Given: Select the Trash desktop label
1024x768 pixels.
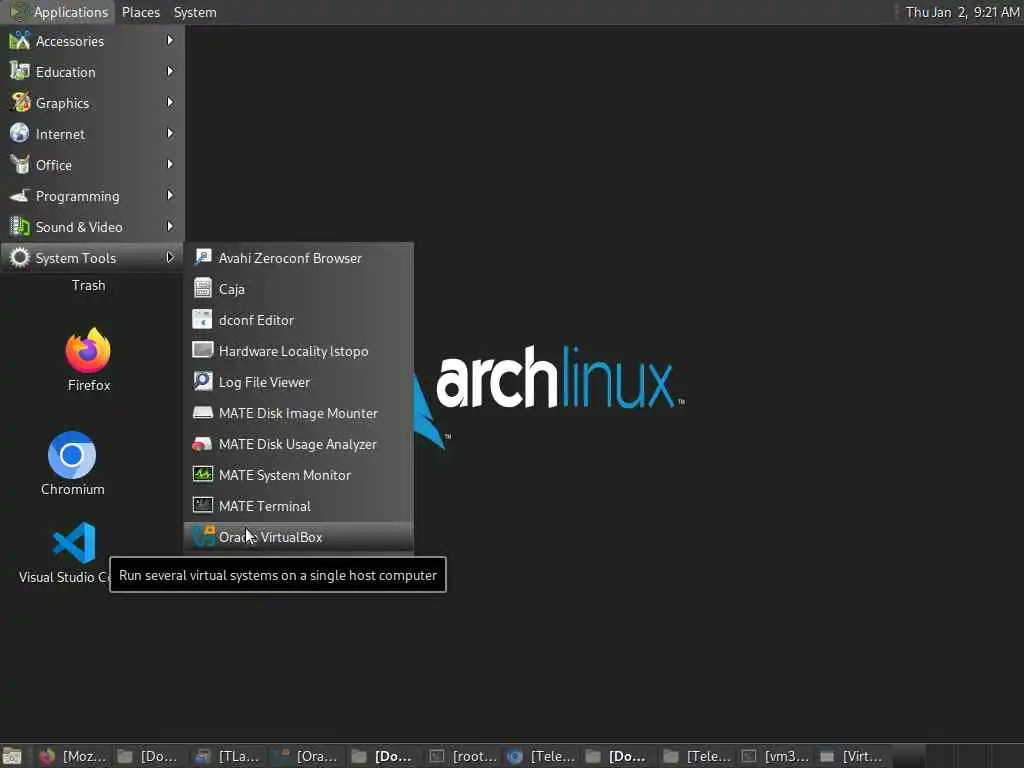Looking at the screenshot, I should coord(88,285).
